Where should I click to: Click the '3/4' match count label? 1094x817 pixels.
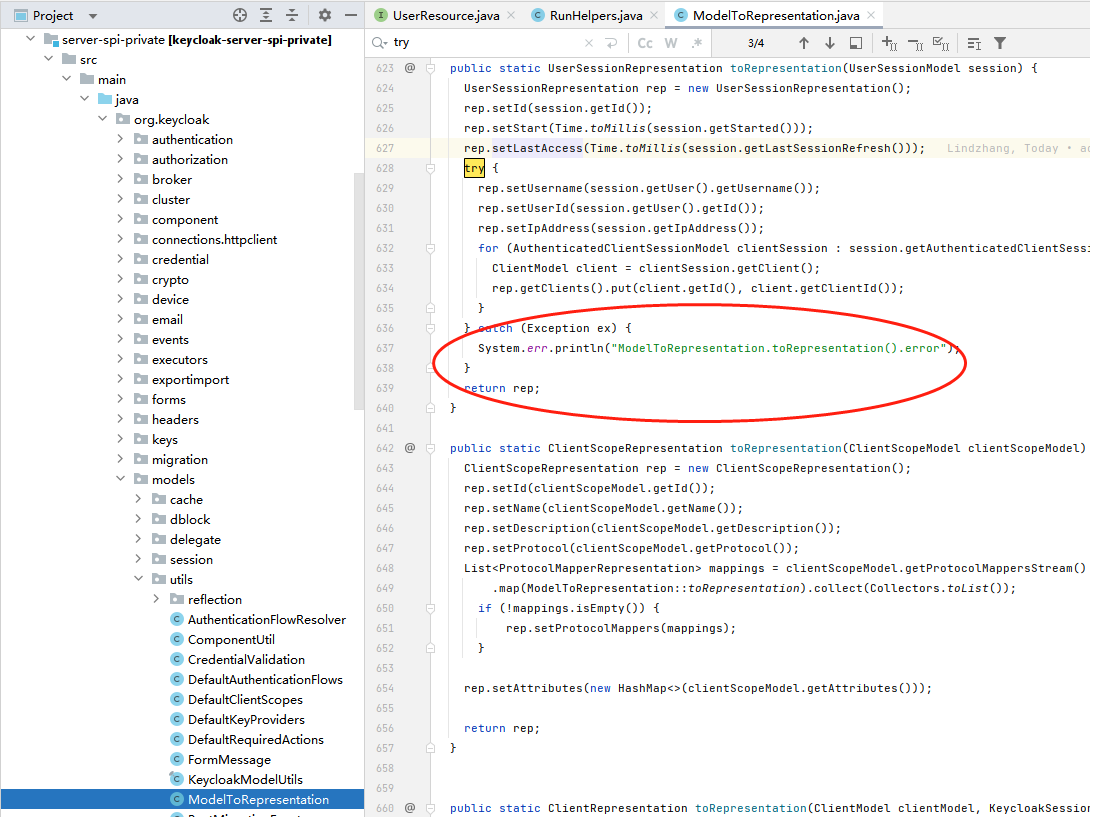[756, 43]
